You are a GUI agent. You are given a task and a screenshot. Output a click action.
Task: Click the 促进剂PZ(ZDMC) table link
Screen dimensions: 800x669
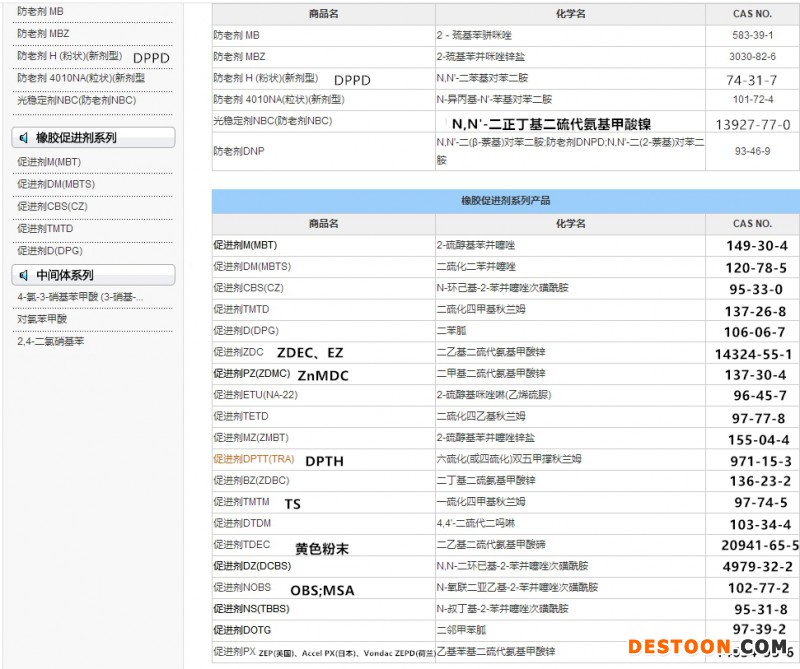(251, 373)
